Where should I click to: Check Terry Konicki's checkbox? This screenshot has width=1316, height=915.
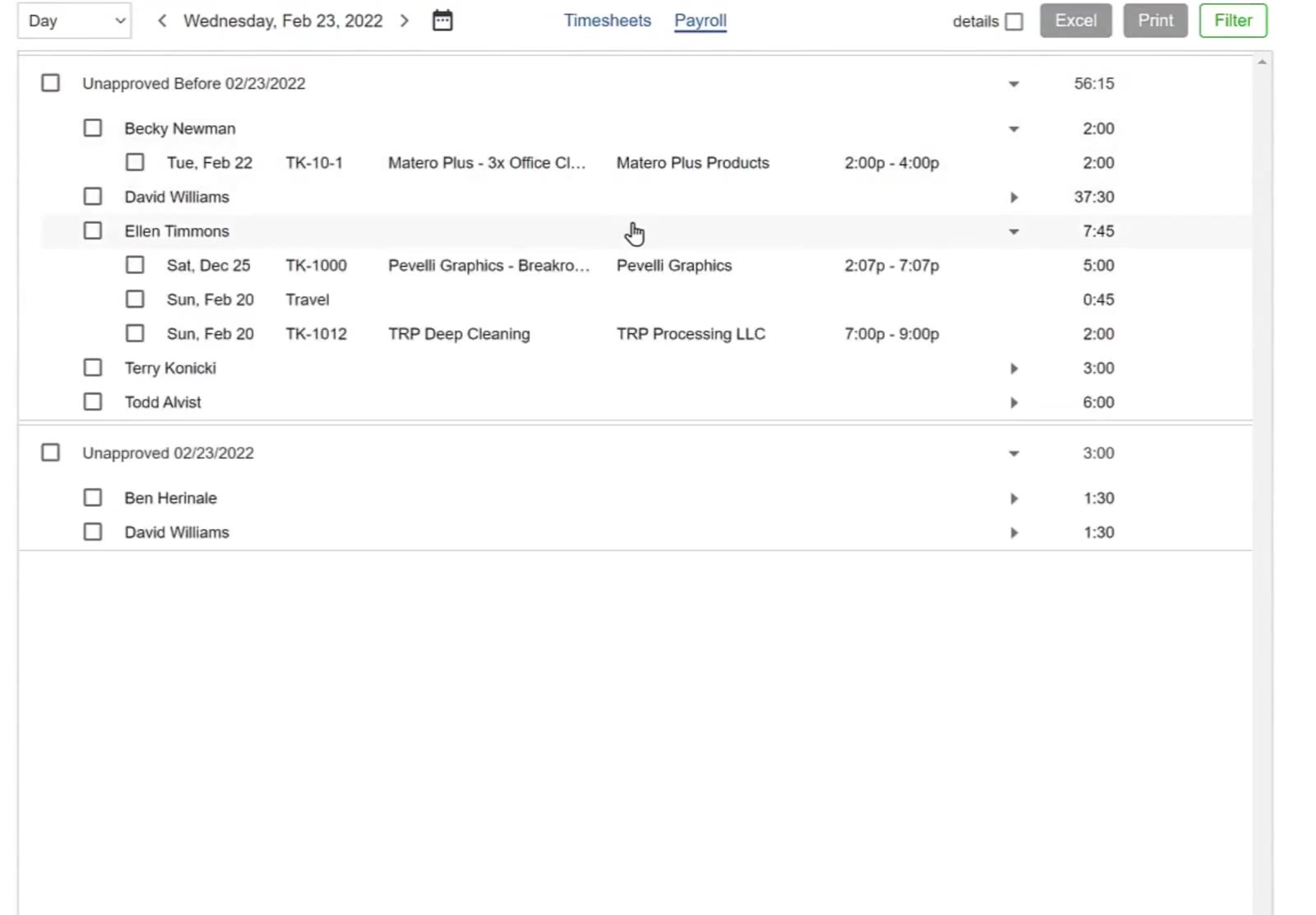tap(93, 368)
